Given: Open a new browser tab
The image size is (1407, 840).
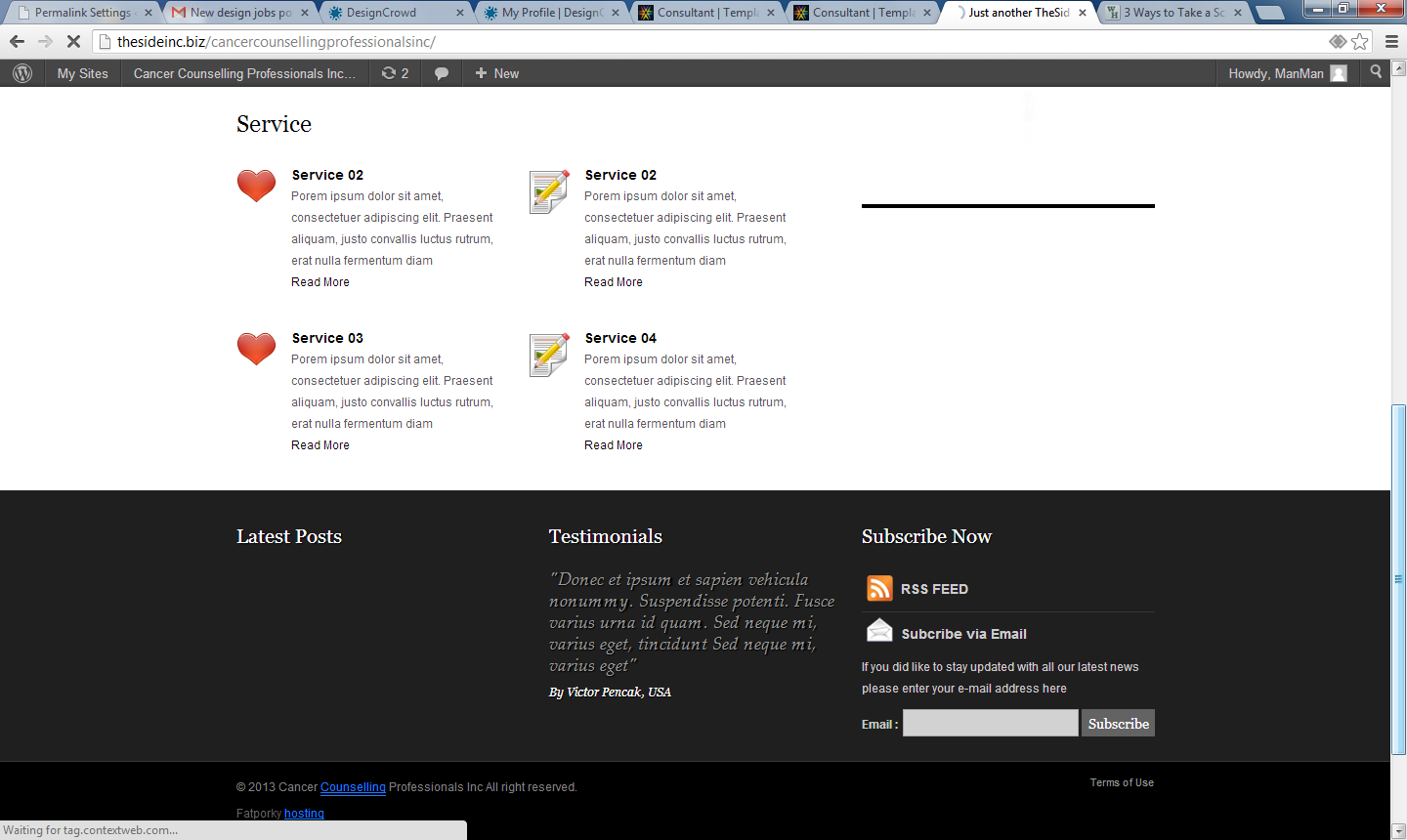Looking at the screenshot, I should pos(1269,13).
